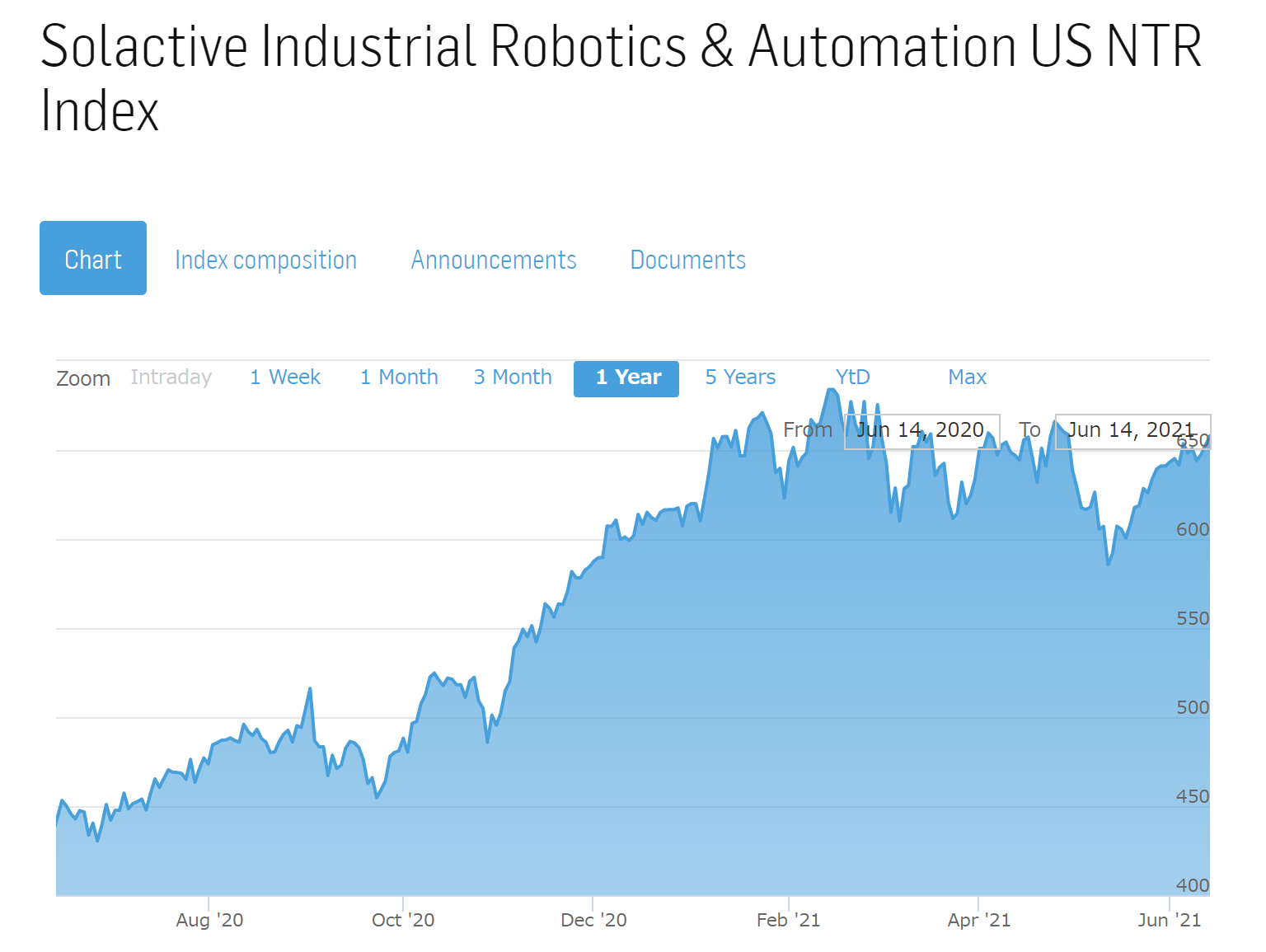View the 5 Years chart period

click(739, 377)
